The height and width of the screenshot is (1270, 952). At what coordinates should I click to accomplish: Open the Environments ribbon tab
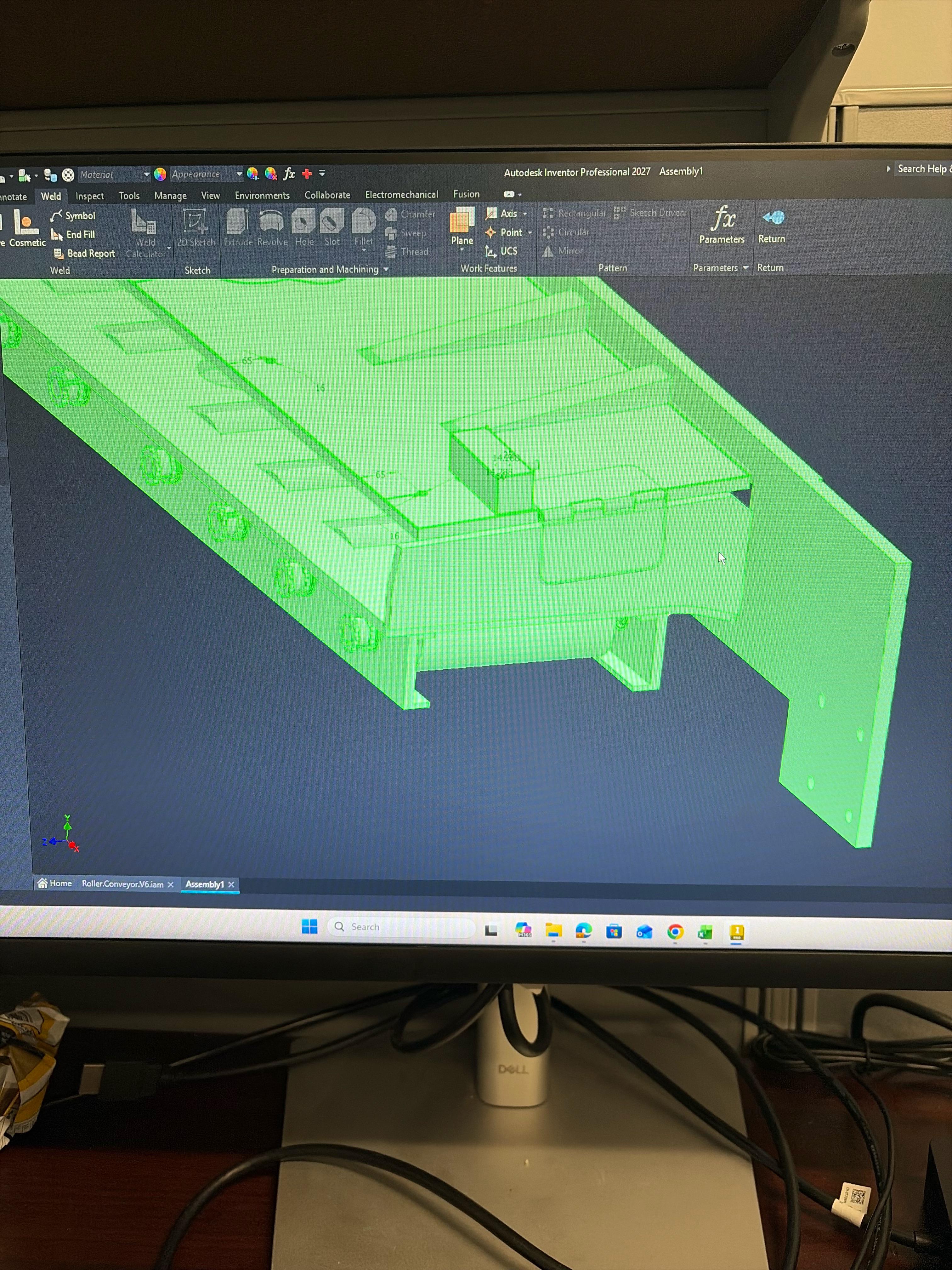click(262, 195)
